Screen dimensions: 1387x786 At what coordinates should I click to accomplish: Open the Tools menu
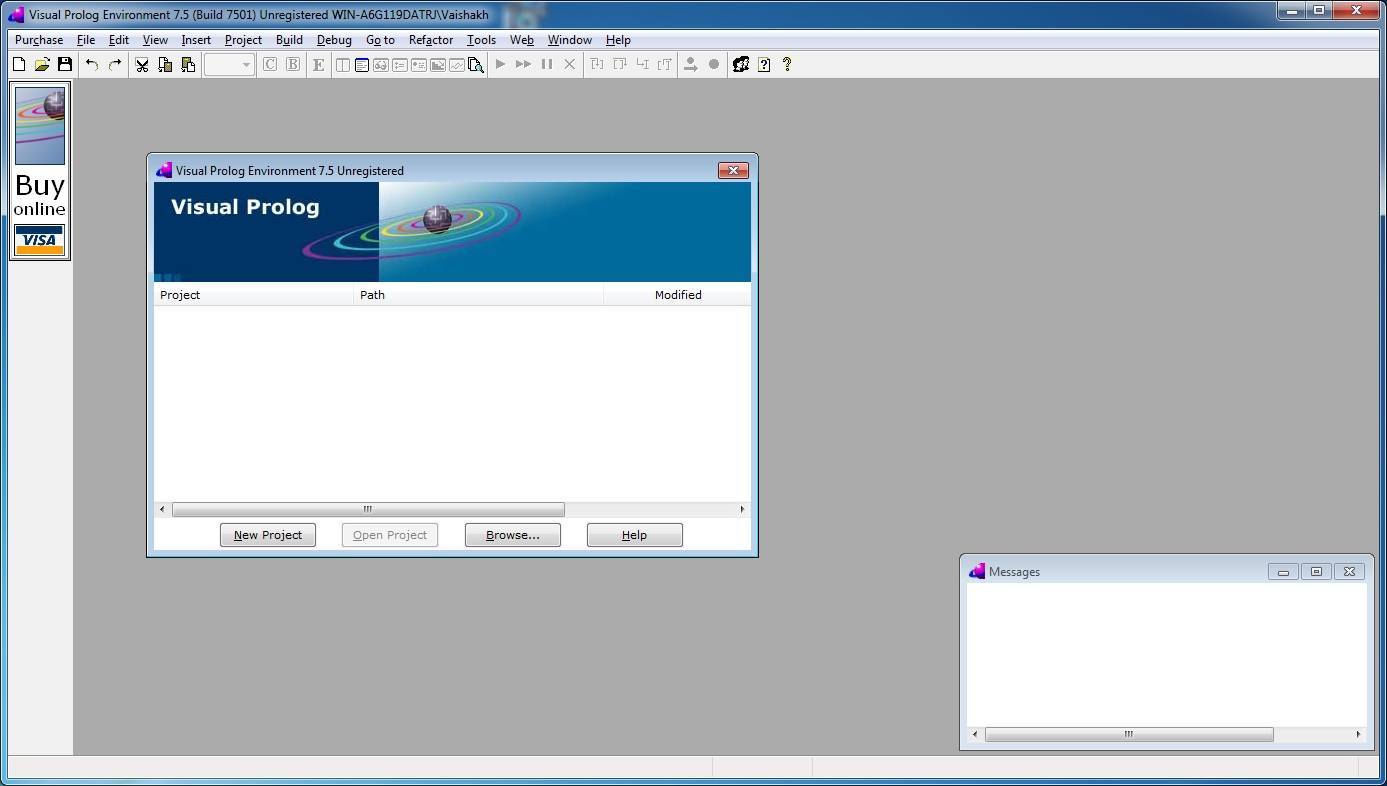point(481,40)
